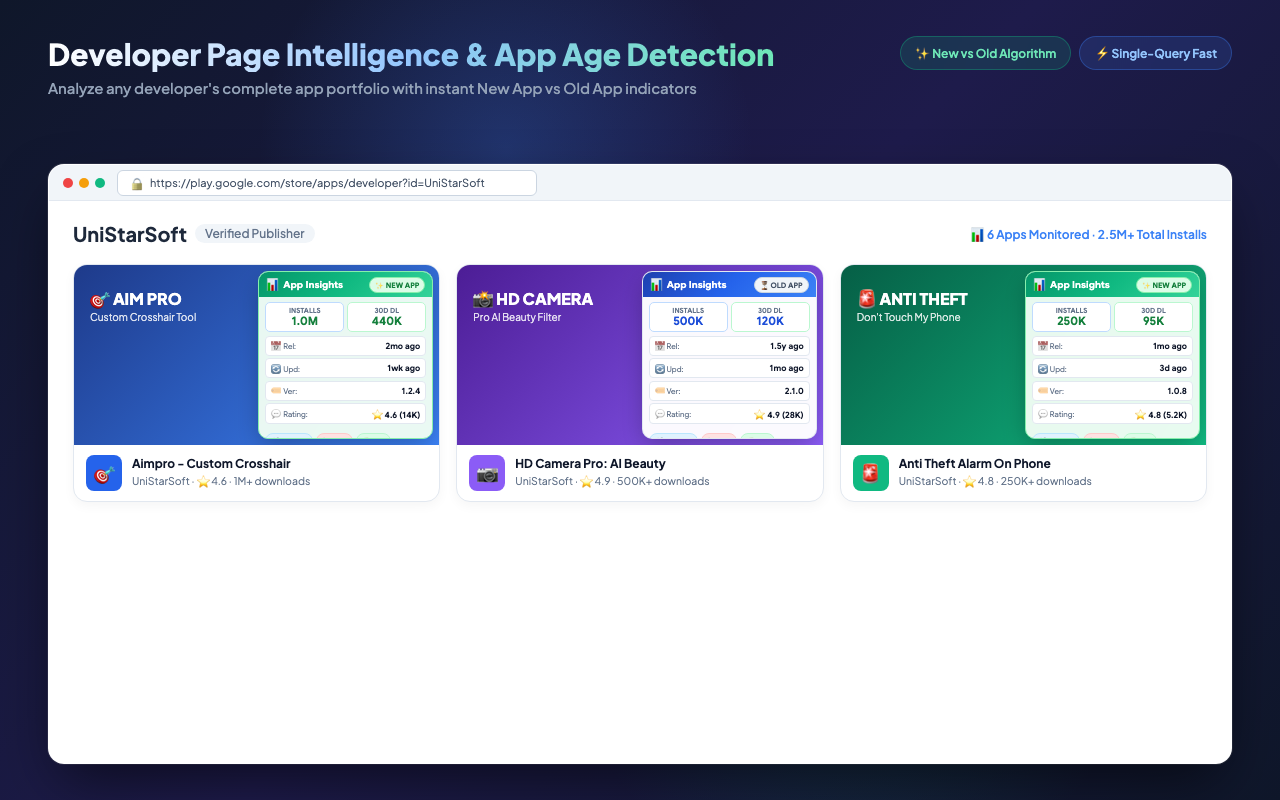The height and width of the screenshot is (800, 1280).
Task: Click the siren emoji next to ANTI THEFT banner title
Action: point(866,299)
